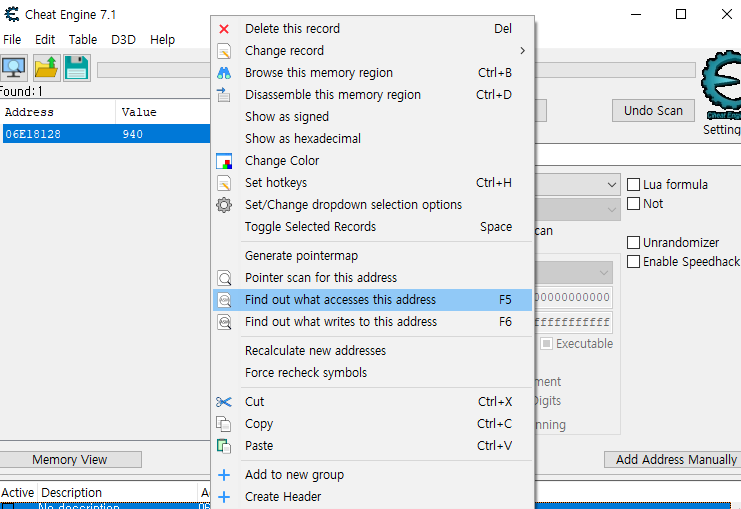Click the binoculars Browse memory icon
The width and height of the screenshot is (741, 509).
coord(224,73)
